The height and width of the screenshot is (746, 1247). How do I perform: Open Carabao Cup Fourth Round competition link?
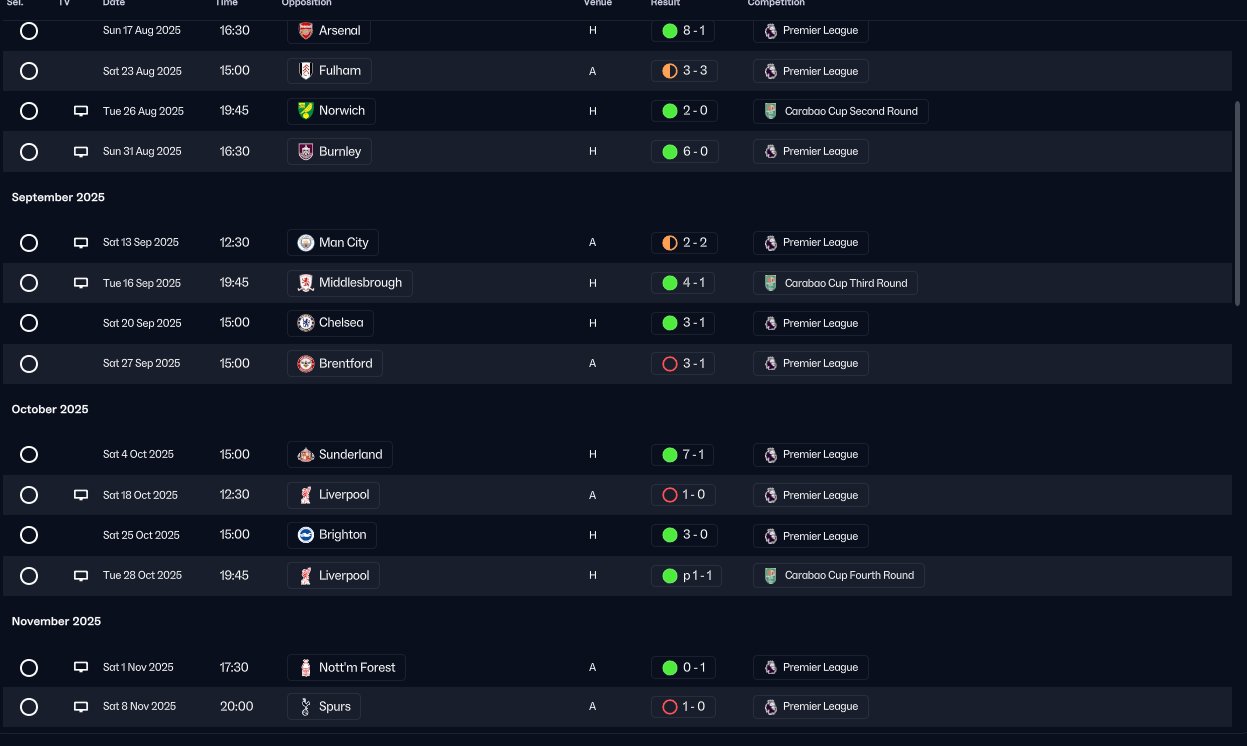(x=839, y=576)
